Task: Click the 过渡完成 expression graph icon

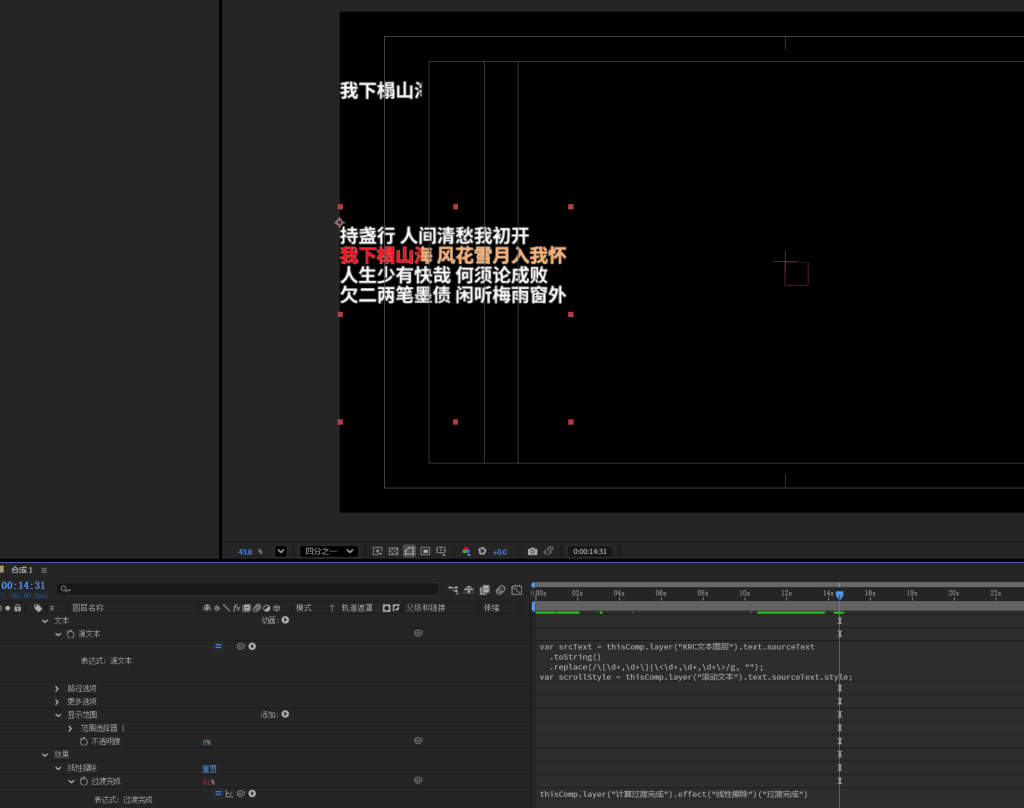Action: [x=229, y=794]
